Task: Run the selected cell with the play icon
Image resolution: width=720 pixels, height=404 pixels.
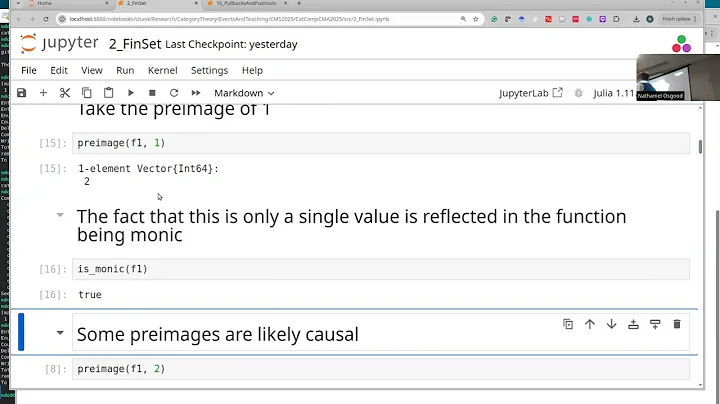Action: click(130, 93)
